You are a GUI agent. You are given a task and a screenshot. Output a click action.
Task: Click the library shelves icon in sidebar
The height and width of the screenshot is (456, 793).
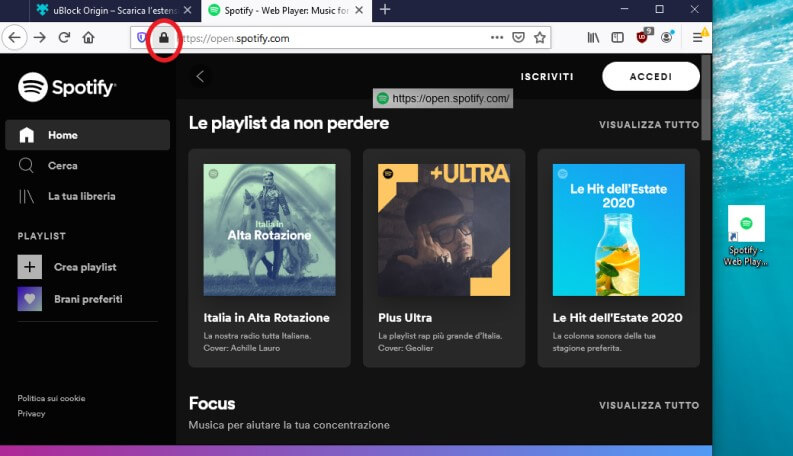tap(26, 196)
